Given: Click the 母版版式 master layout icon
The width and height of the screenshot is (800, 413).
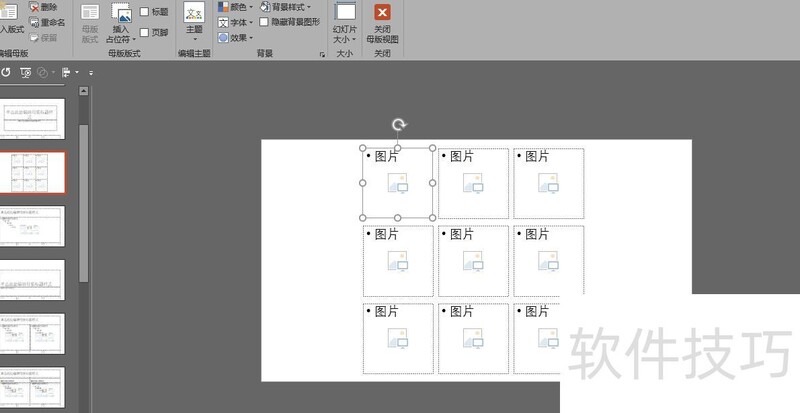Looking at the screenshot, I should 90,12.
